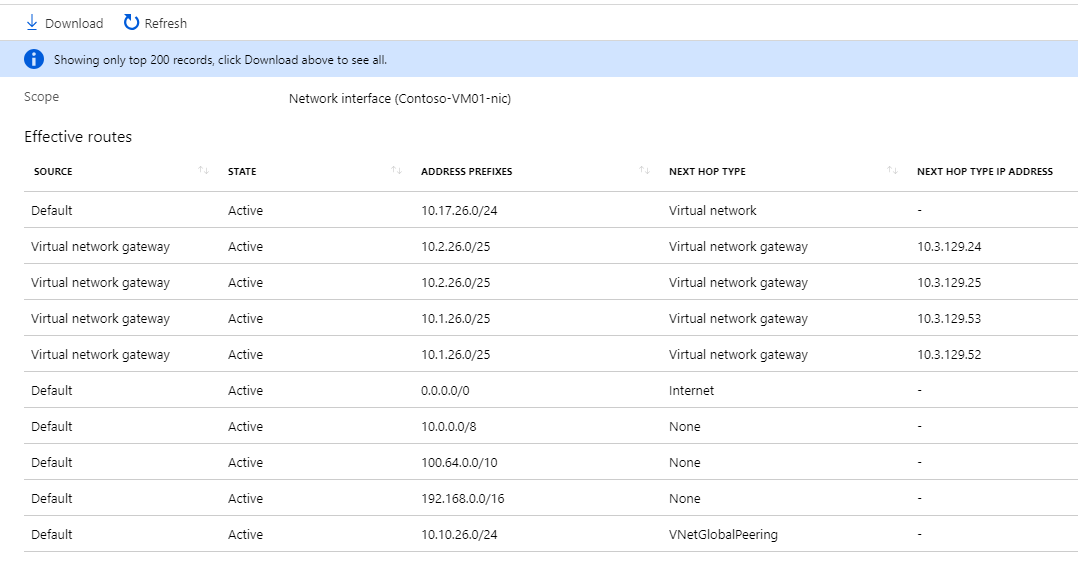This screenshot has width=1078, height=572.
Task: Click the Download button label
Action: coord(74,23)
